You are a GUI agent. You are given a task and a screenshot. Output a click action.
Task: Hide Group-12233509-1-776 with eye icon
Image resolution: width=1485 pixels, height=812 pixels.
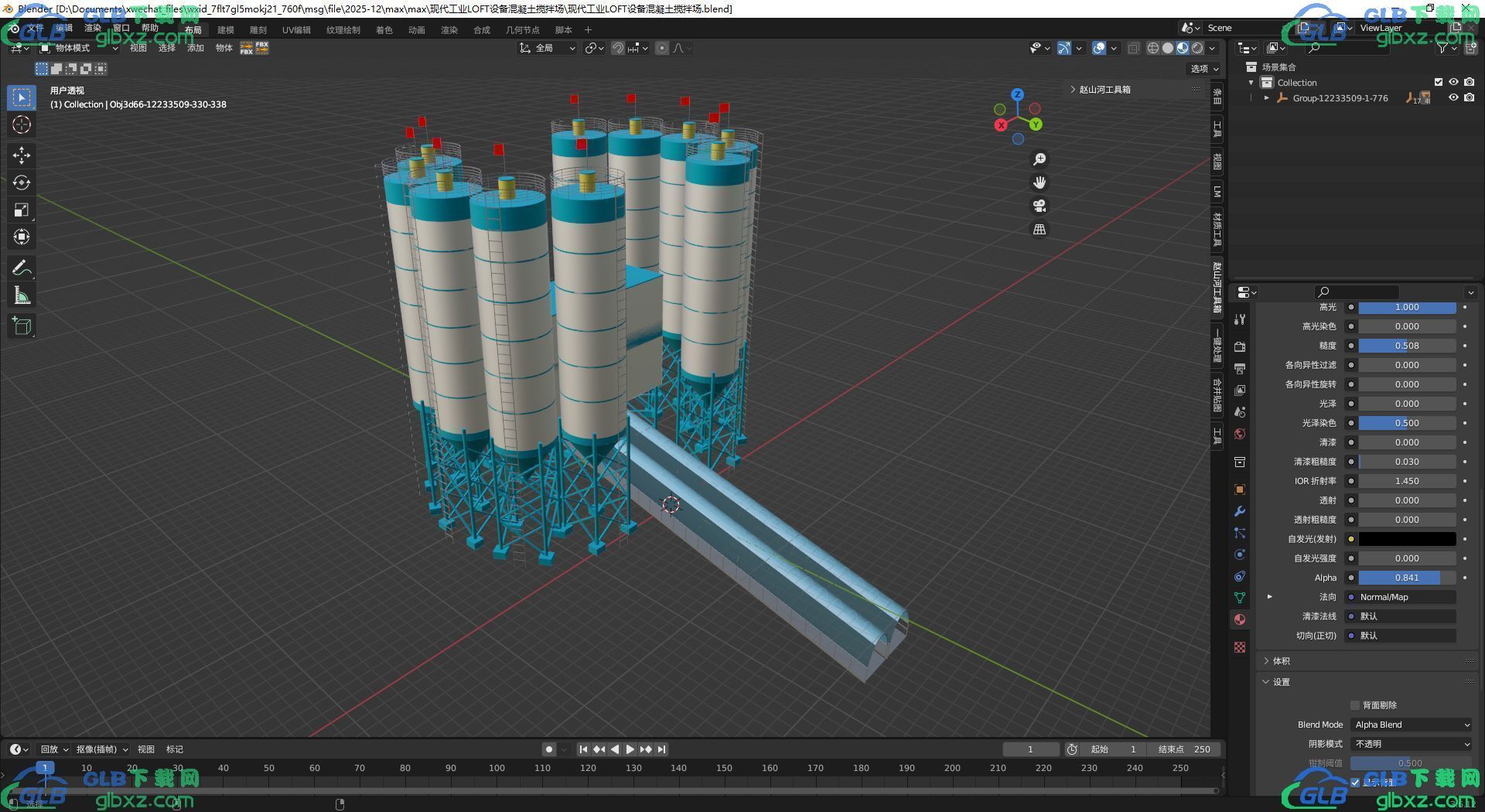pyautogui.click(x=1453, y=98)
